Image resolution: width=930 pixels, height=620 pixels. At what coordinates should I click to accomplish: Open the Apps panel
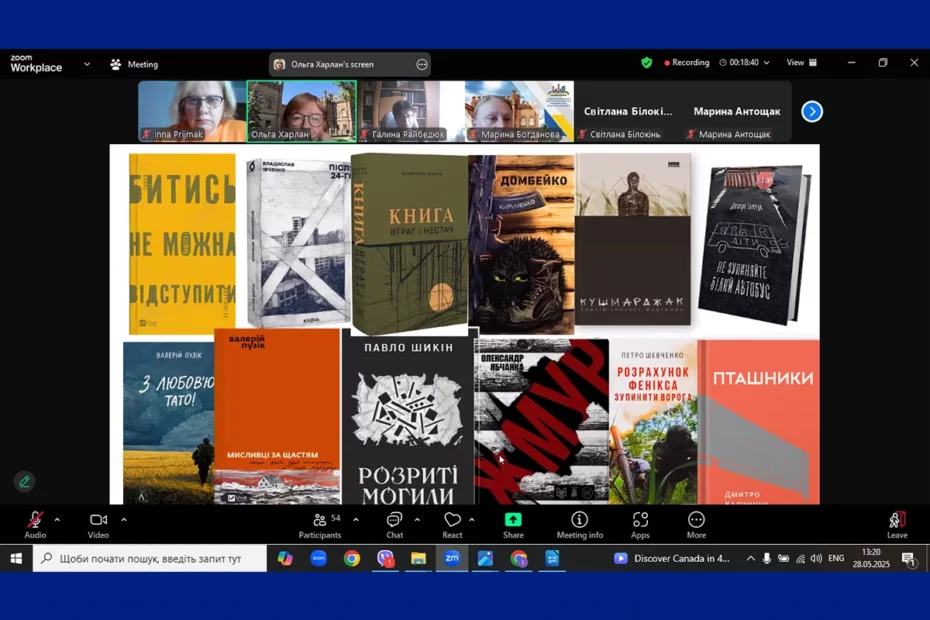(x=640, y=525)
